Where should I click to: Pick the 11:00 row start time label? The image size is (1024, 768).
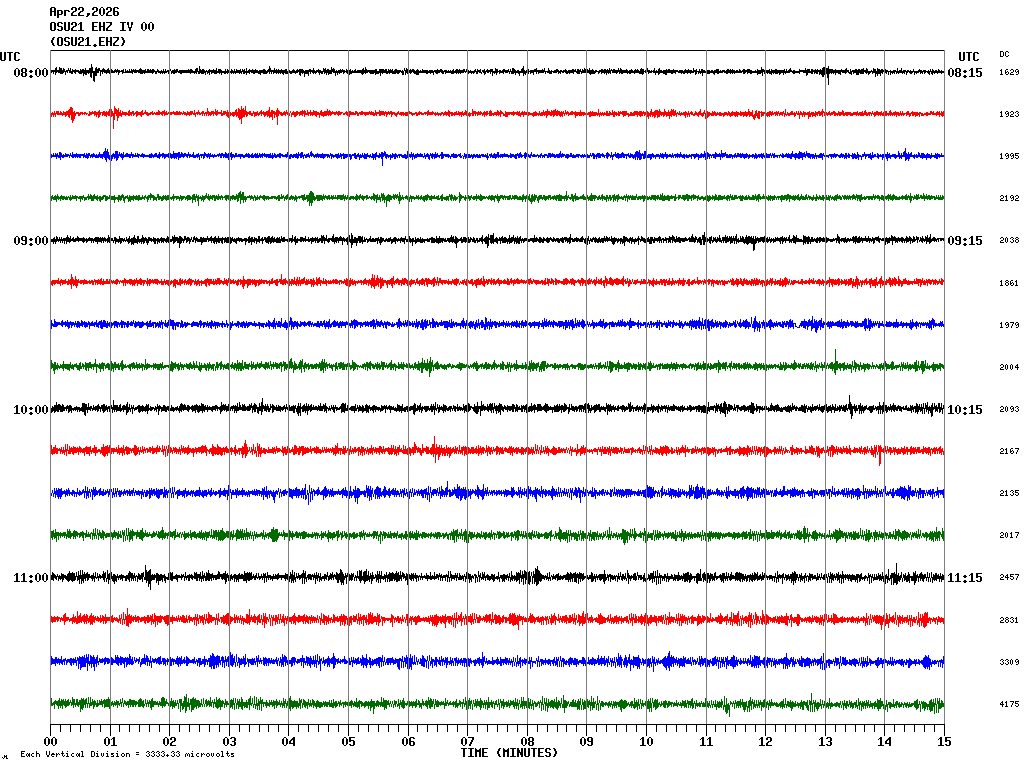(31, 578)
